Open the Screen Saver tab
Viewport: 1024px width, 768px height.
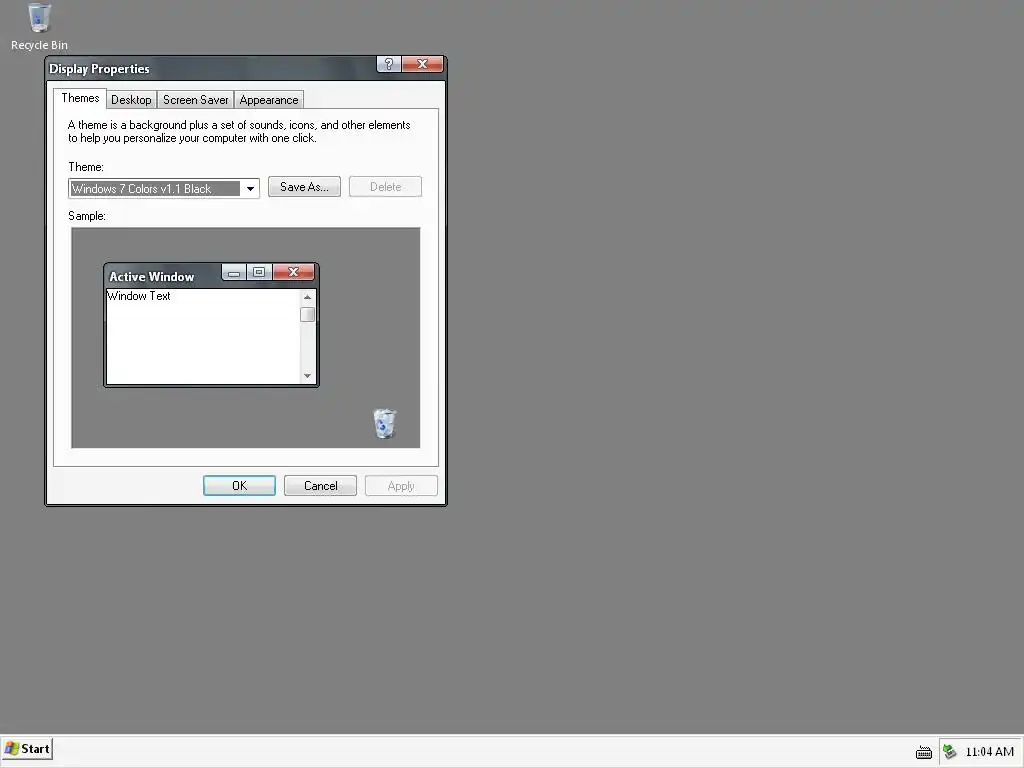[x=195, y=100]
